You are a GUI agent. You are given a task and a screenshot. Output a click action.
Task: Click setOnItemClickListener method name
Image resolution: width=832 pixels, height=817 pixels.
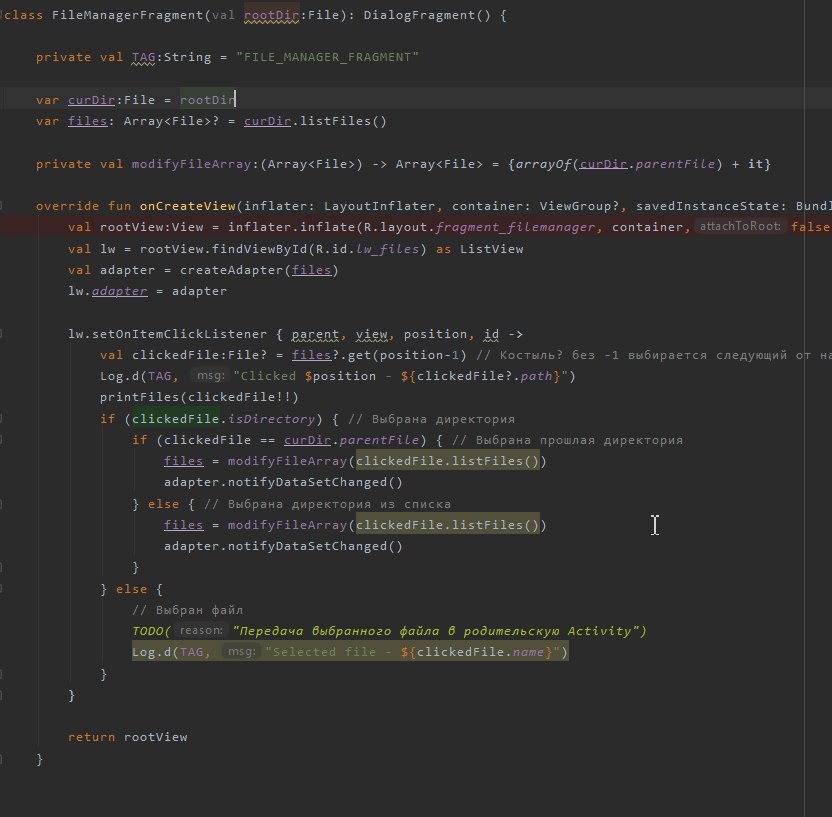click(x=179, y=334)
